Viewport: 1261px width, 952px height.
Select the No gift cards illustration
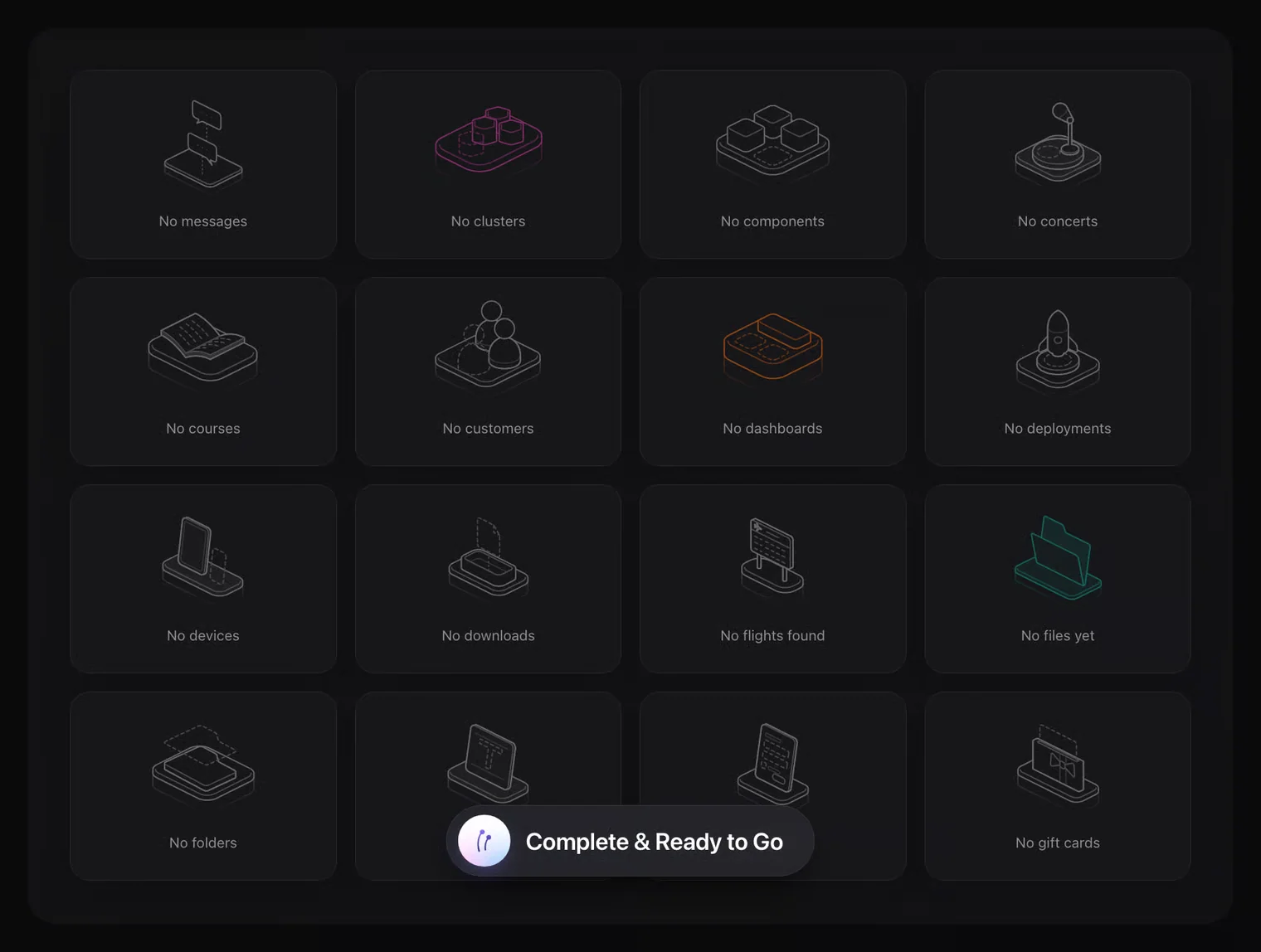click(1058, 764)
